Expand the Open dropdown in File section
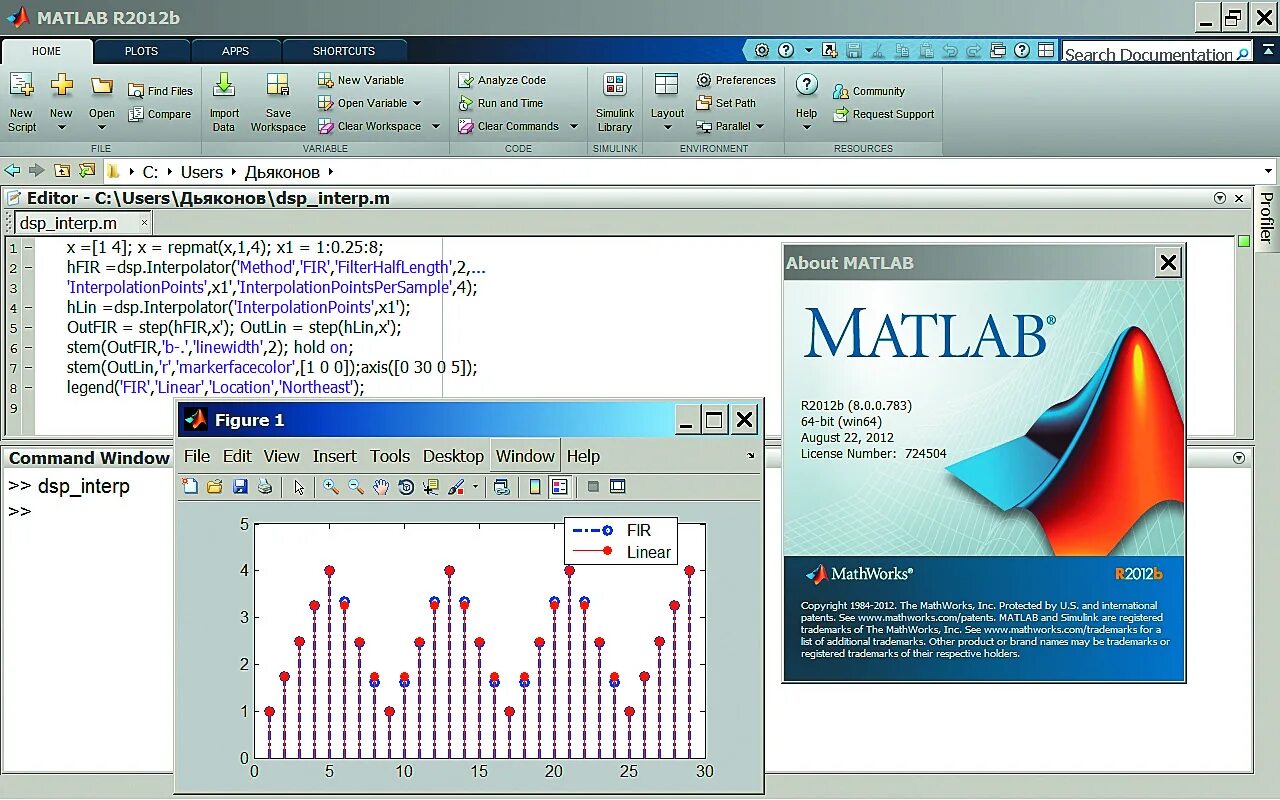1280x800 pixels. (x=102, y=128)
